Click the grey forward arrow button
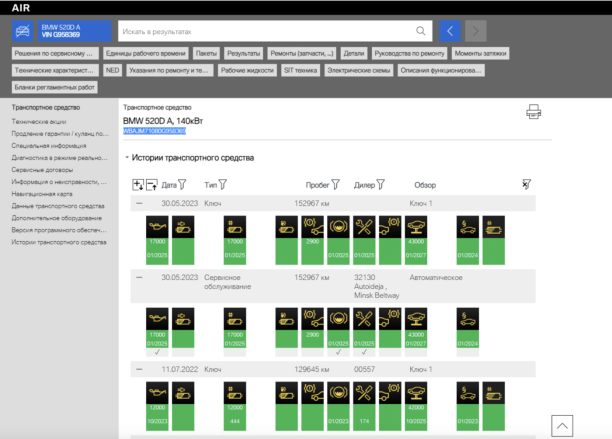Screen dimensions: 612x439 click(x=475, y=31)
